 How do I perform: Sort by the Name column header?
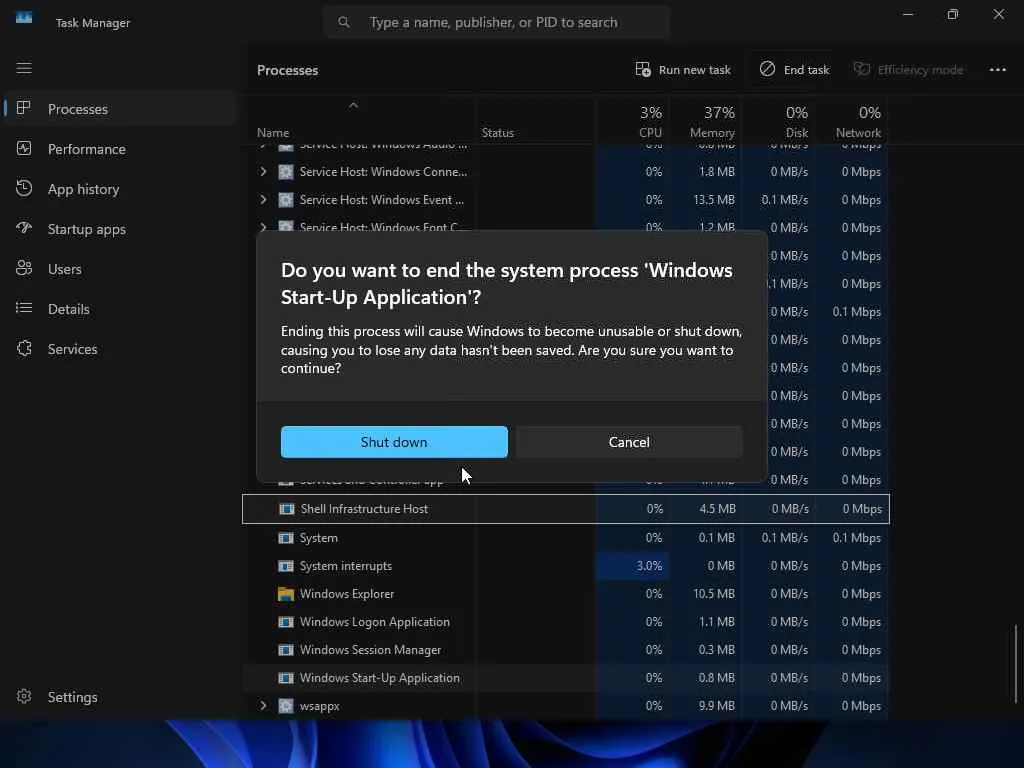pos(358,121)
